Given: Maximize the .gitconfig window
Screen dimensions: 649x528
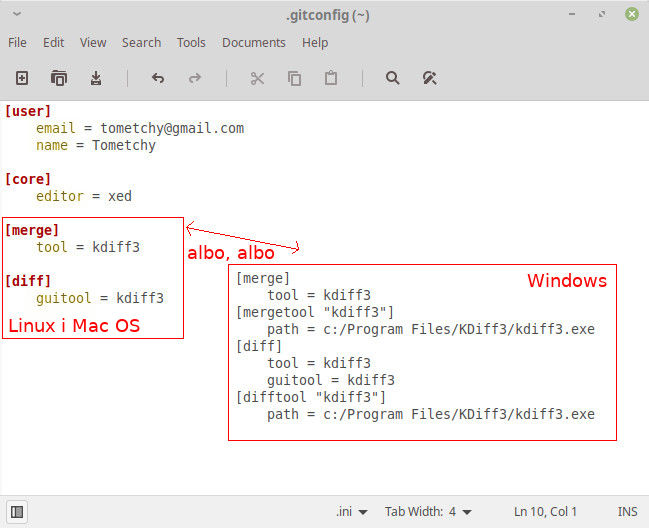Looking at the screenshot, I should (x=602, y=14).
